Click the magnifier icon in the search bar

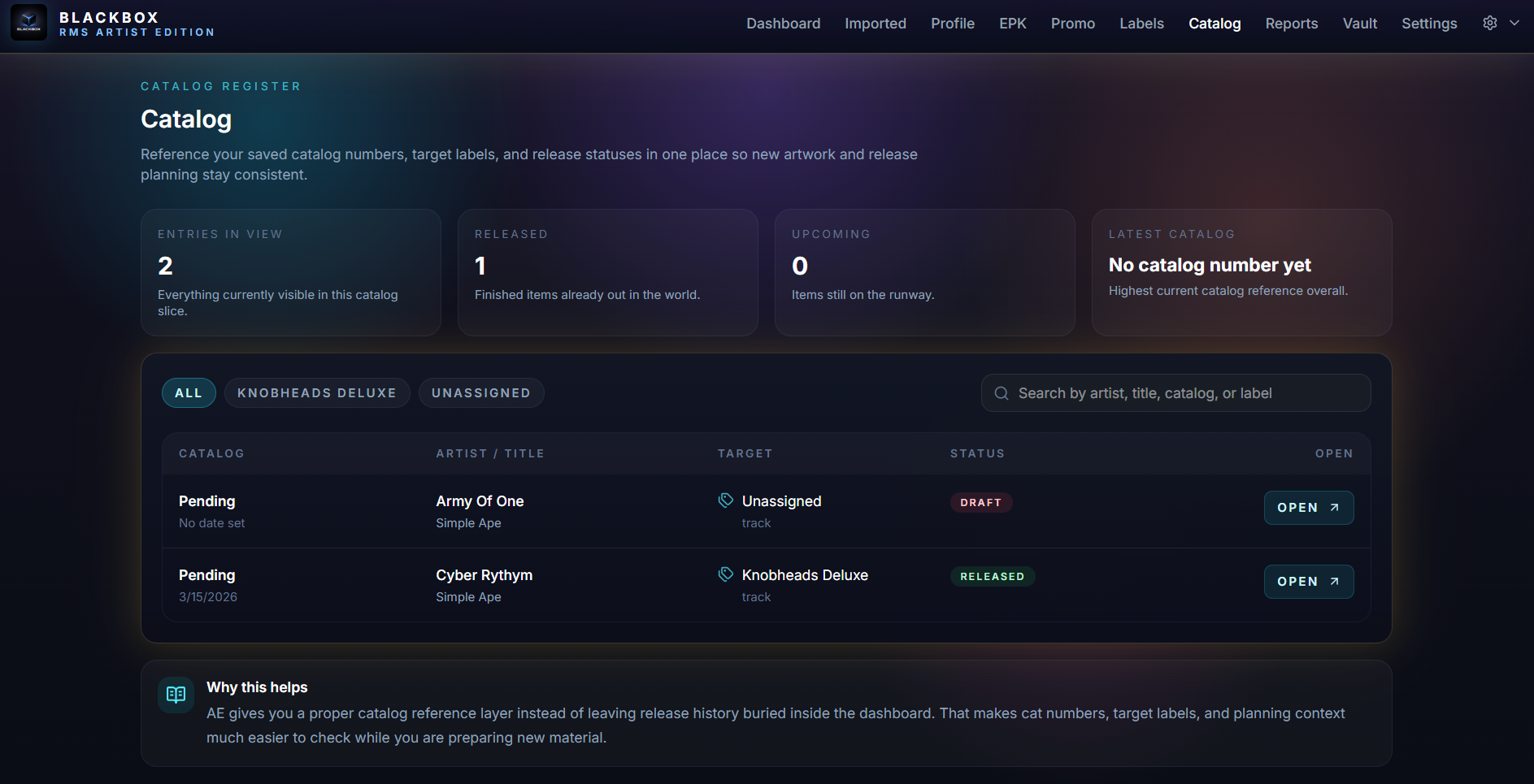1001,392
